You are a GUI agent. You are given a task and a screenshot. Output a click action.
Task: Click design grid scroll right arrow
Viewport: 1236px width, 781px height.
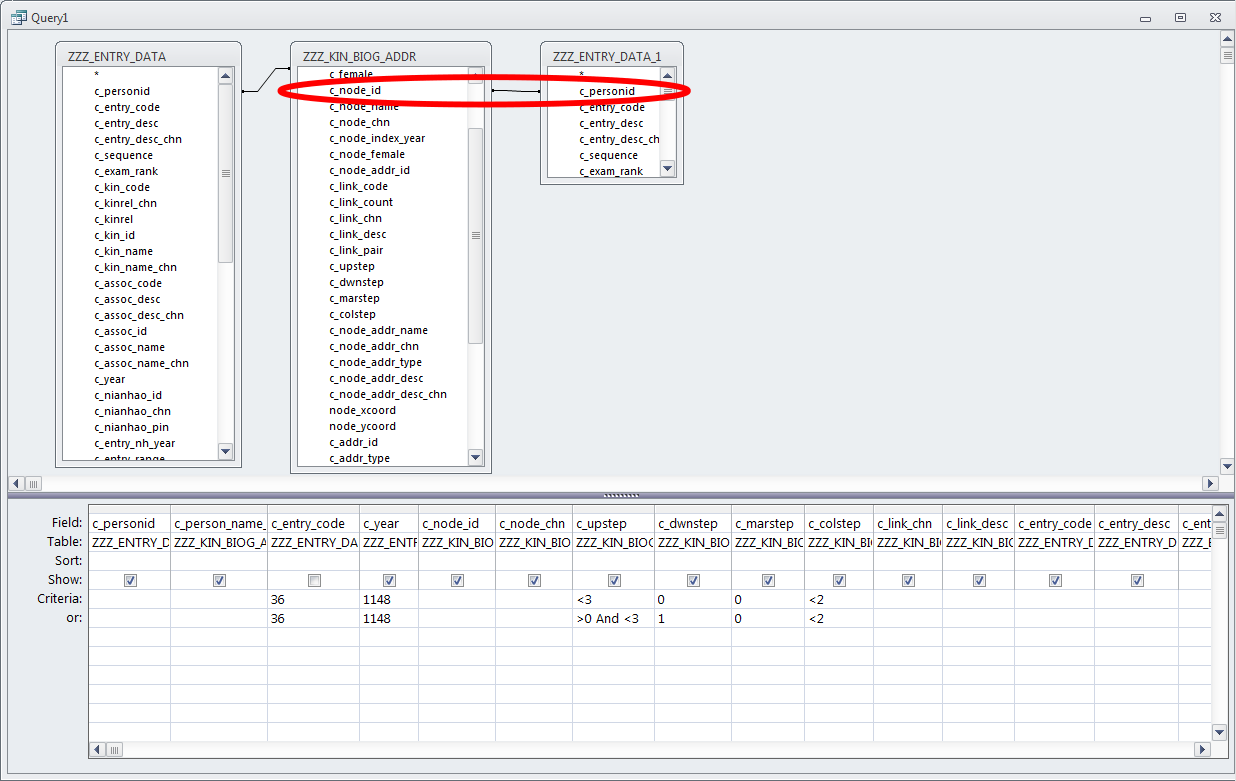1204,749
